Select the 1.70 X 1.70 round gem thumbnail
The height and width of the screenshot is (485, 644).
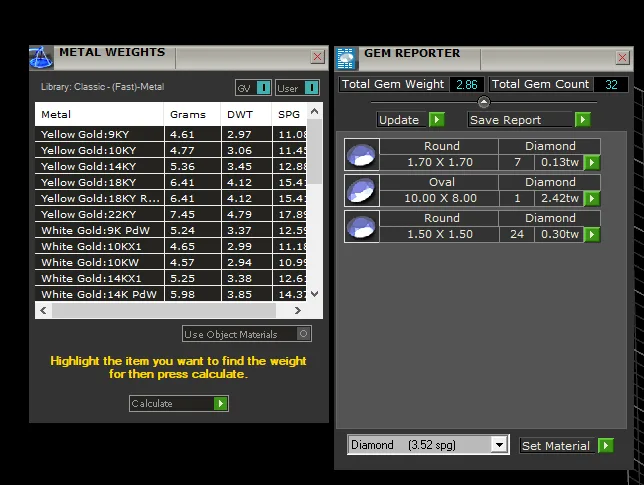tap(361, 154)
